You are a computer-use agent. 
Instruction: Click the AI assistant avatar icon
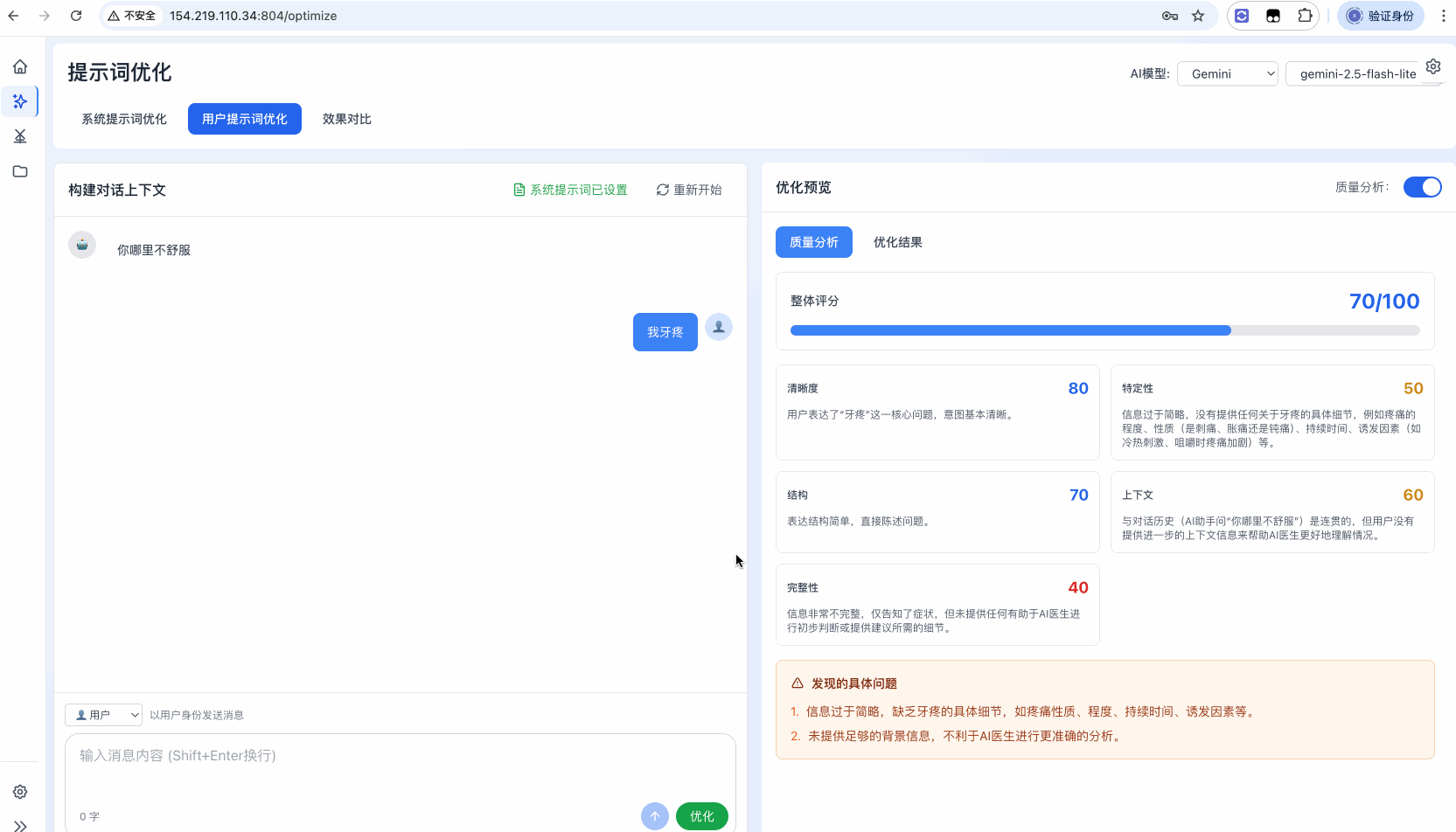tap(82, 245)
